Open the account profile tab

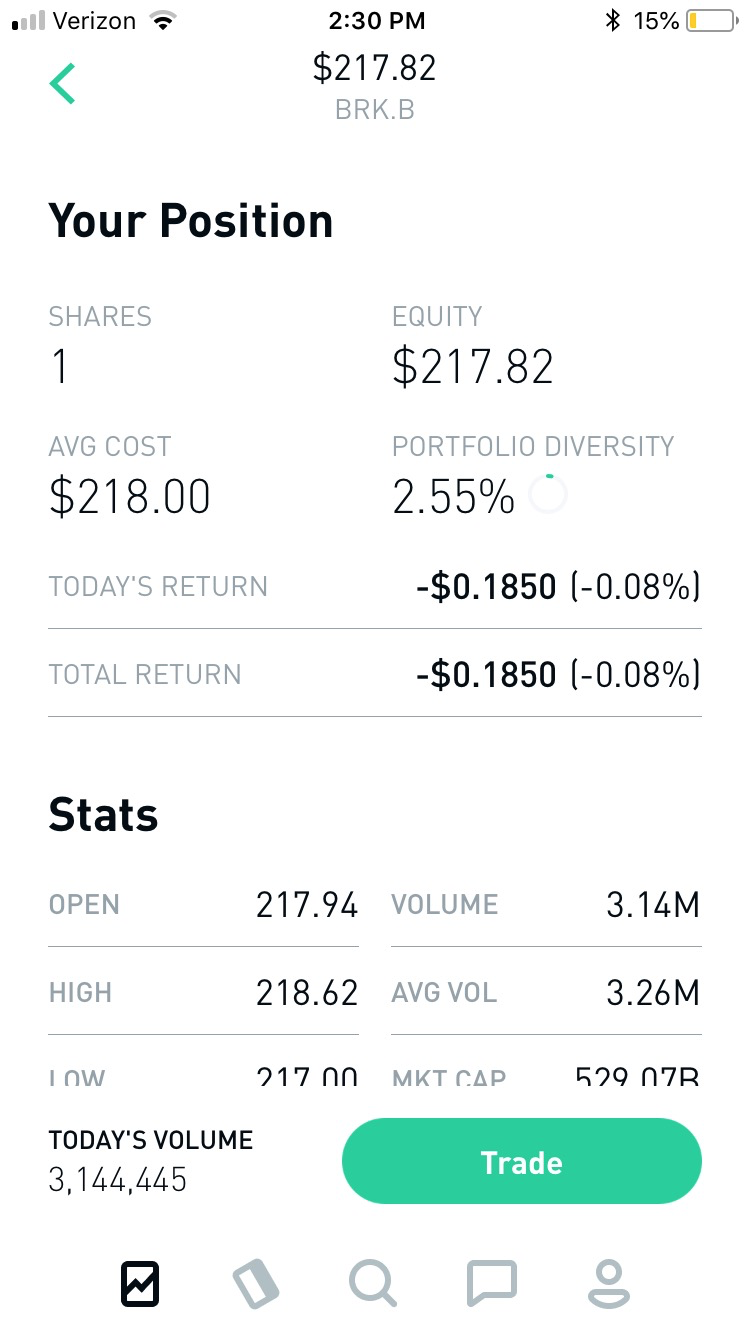pyautogui.click(x=608, y=1283)
